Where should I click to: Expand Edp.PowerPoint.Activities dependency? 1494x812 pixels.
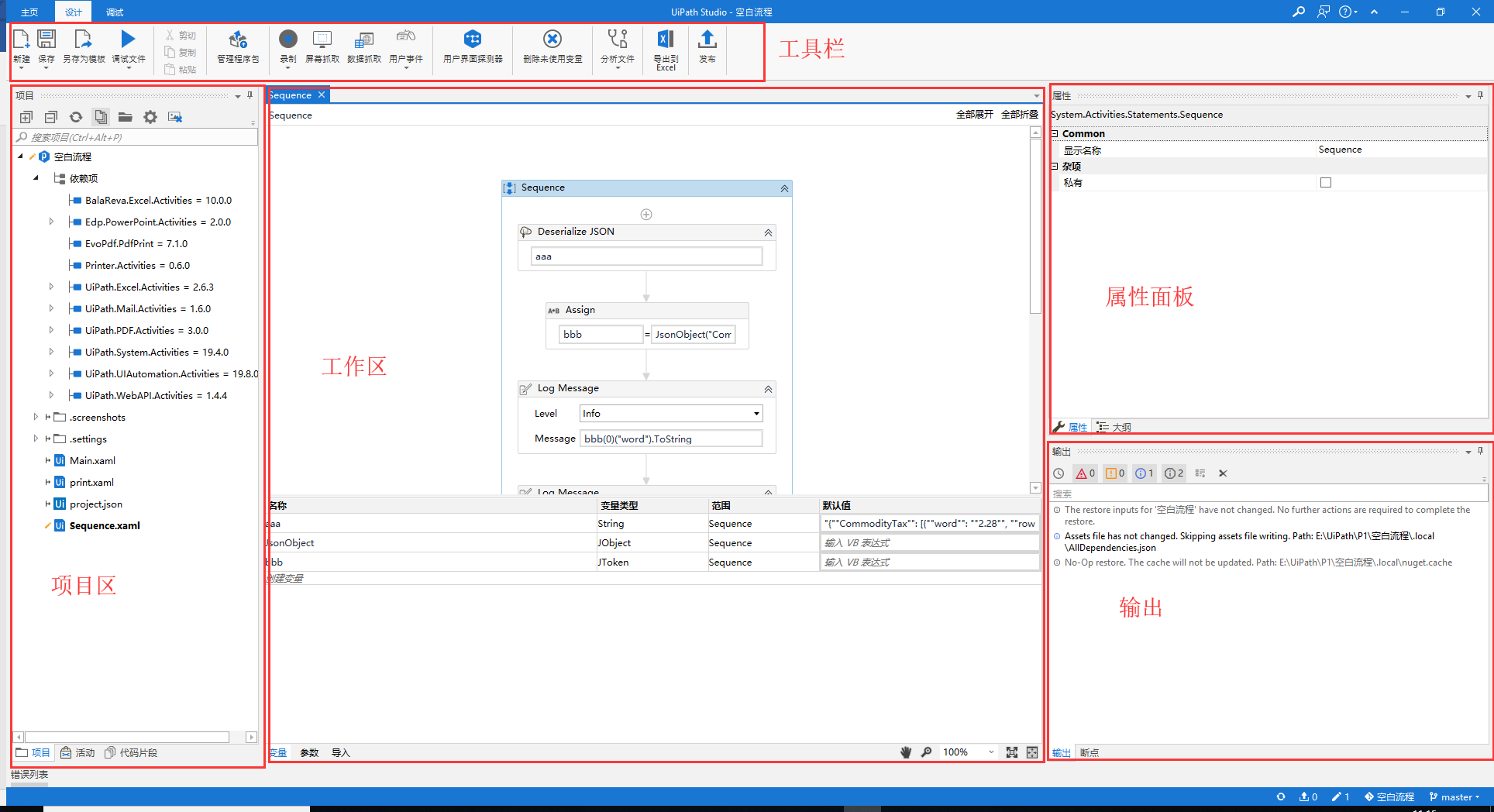click(51, 222)
